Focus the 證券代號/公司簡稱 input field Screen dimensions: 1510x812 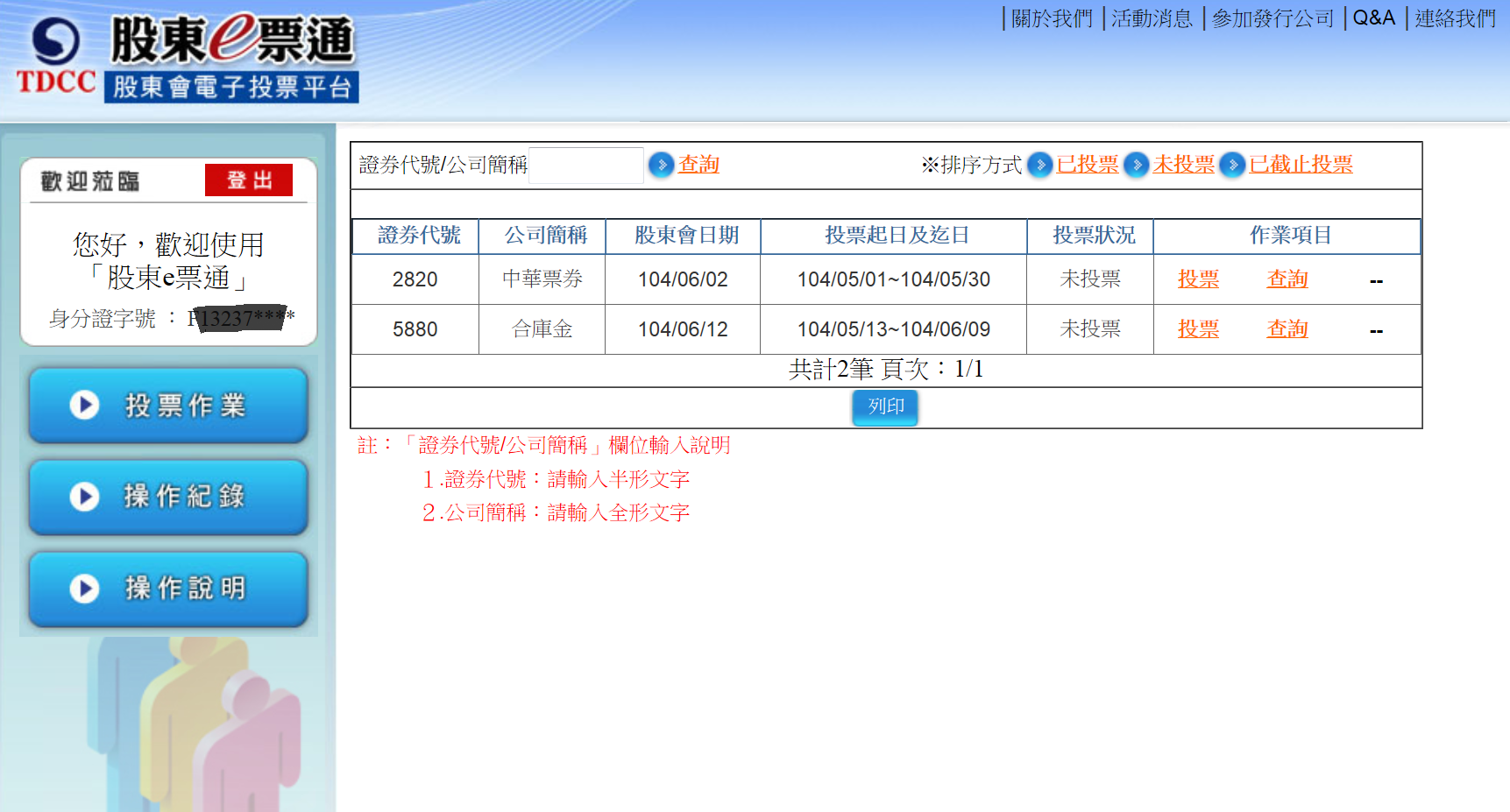(586, 166)
